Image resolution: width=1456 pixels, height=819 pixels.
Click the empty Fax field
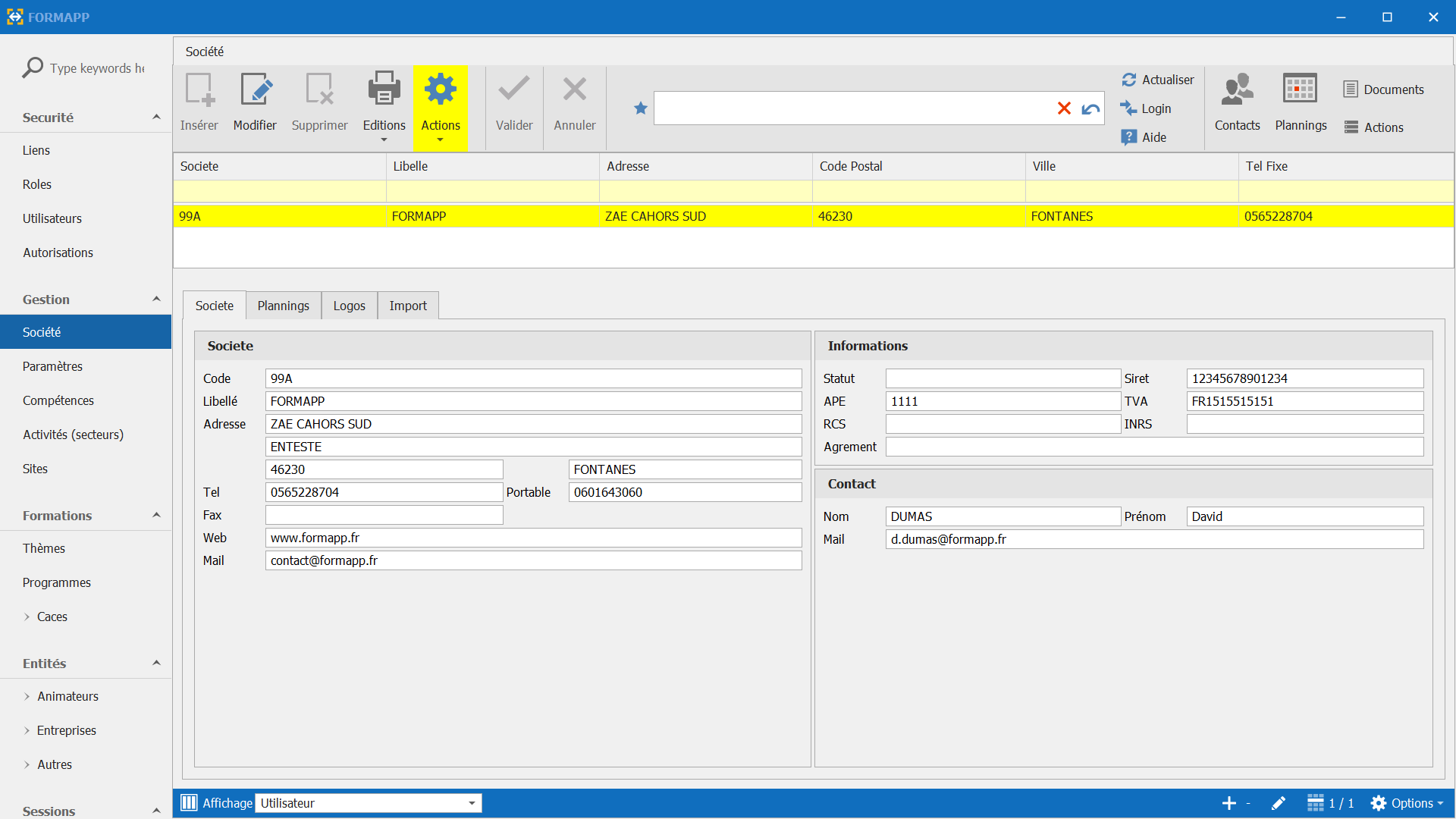384,515
